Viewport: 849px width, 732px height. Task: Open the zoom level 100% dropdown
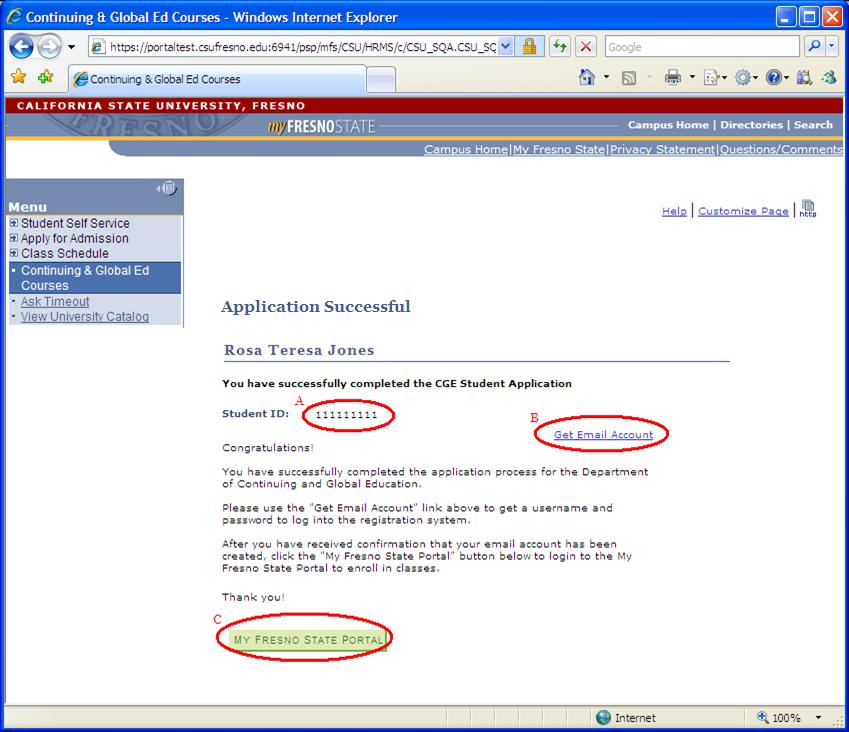coord(818,718)
